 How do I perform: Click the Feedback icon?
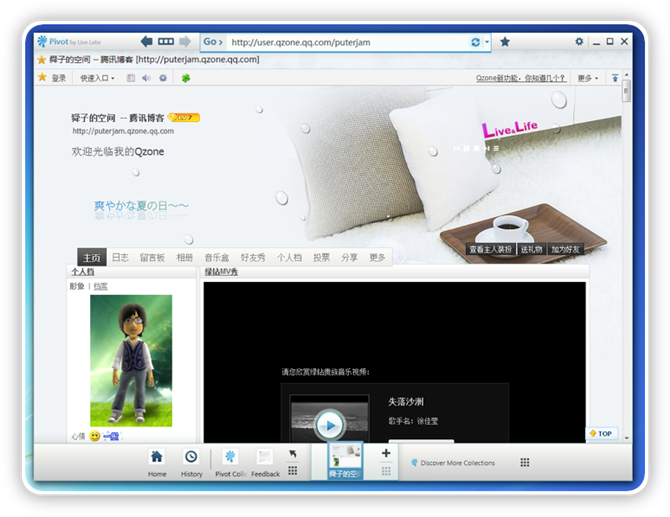coord(265,460)
